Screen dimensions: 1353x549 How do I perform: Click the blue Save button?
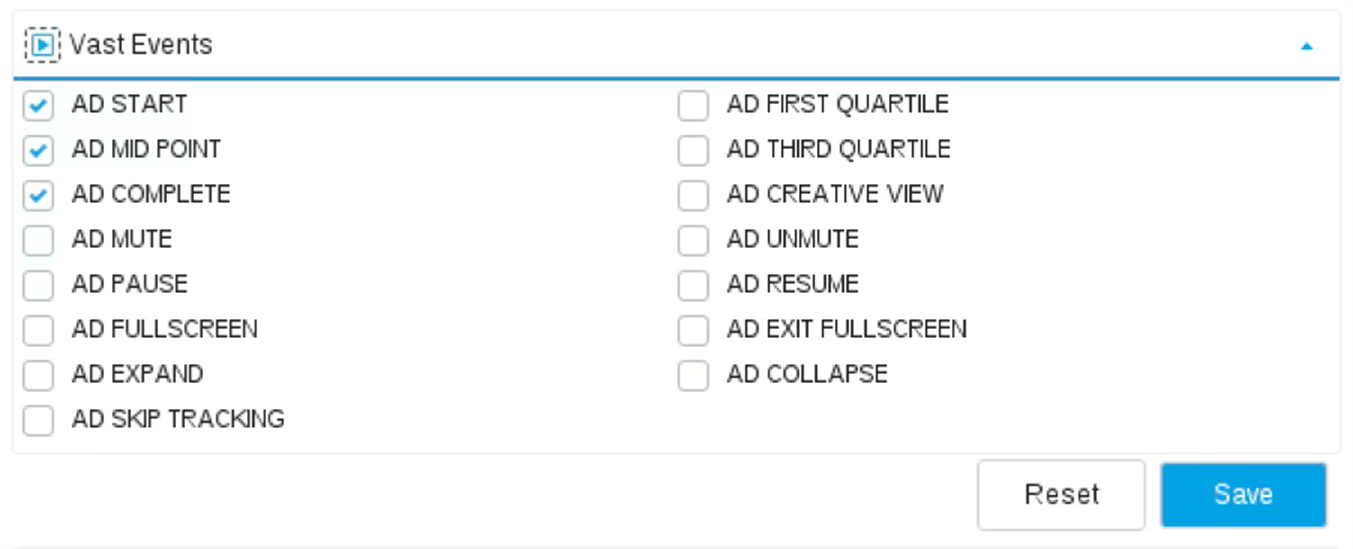[x=1243, y=494]
